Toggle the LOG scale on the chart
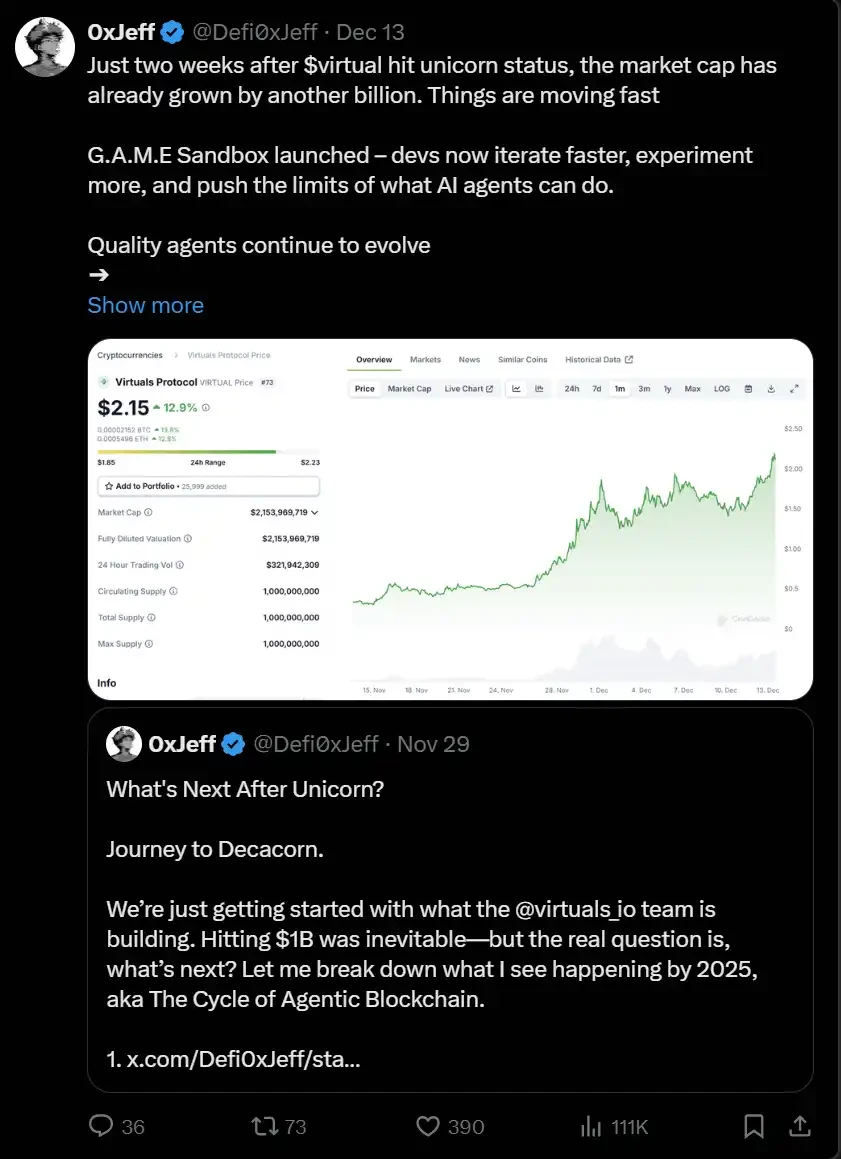Image resolution: width=841 pixels, height=1159 pixels. pyautogui.click(x=721, y=389)
